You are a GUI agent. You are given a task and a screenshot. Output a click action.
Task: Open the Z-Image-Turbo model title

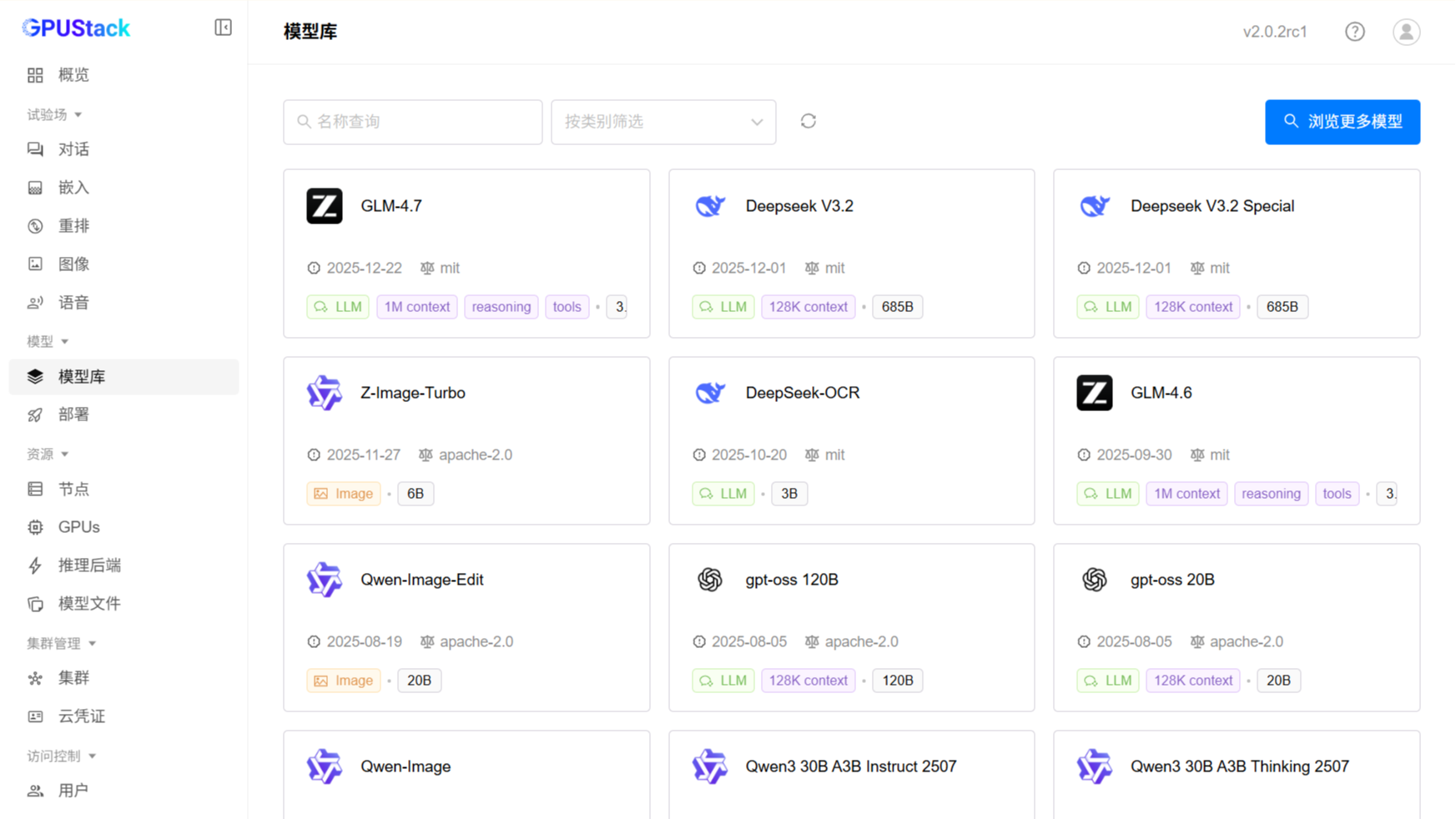[x=413, y=393]
